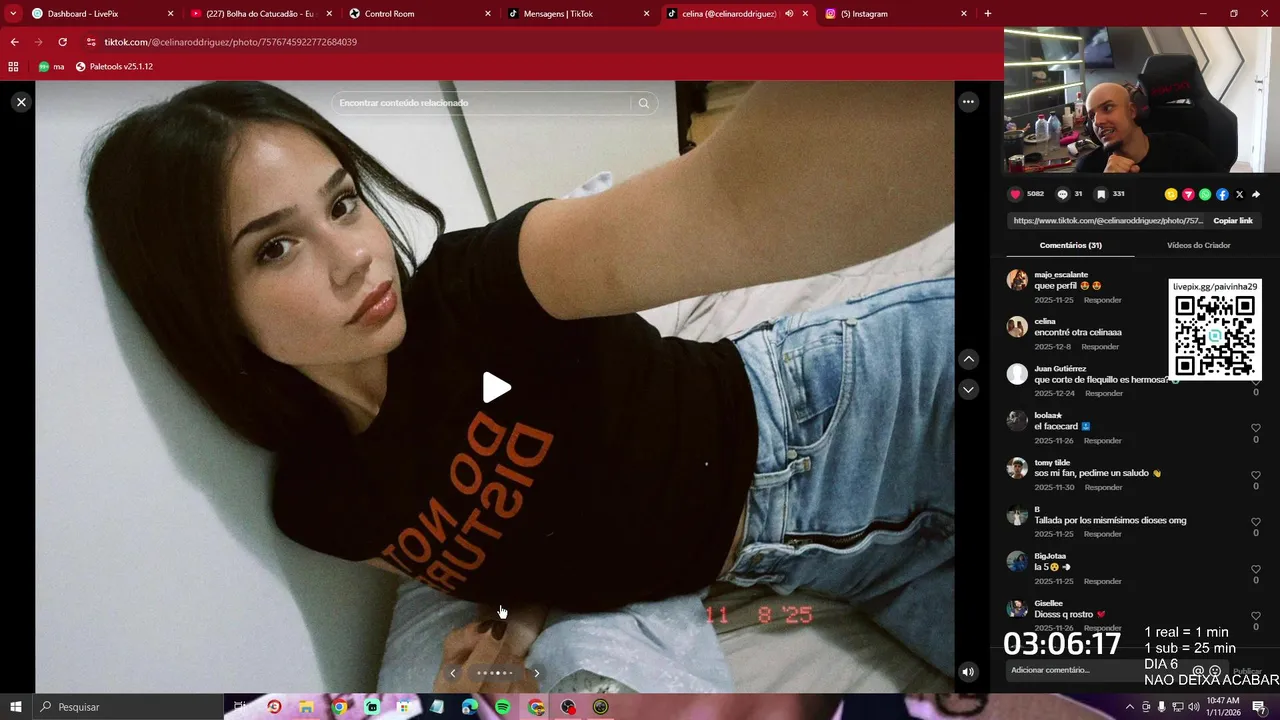Open the Paletools v25.1.12 bookmark
Viewport: 1280px width, 720px height.
(x=114, y=67)
